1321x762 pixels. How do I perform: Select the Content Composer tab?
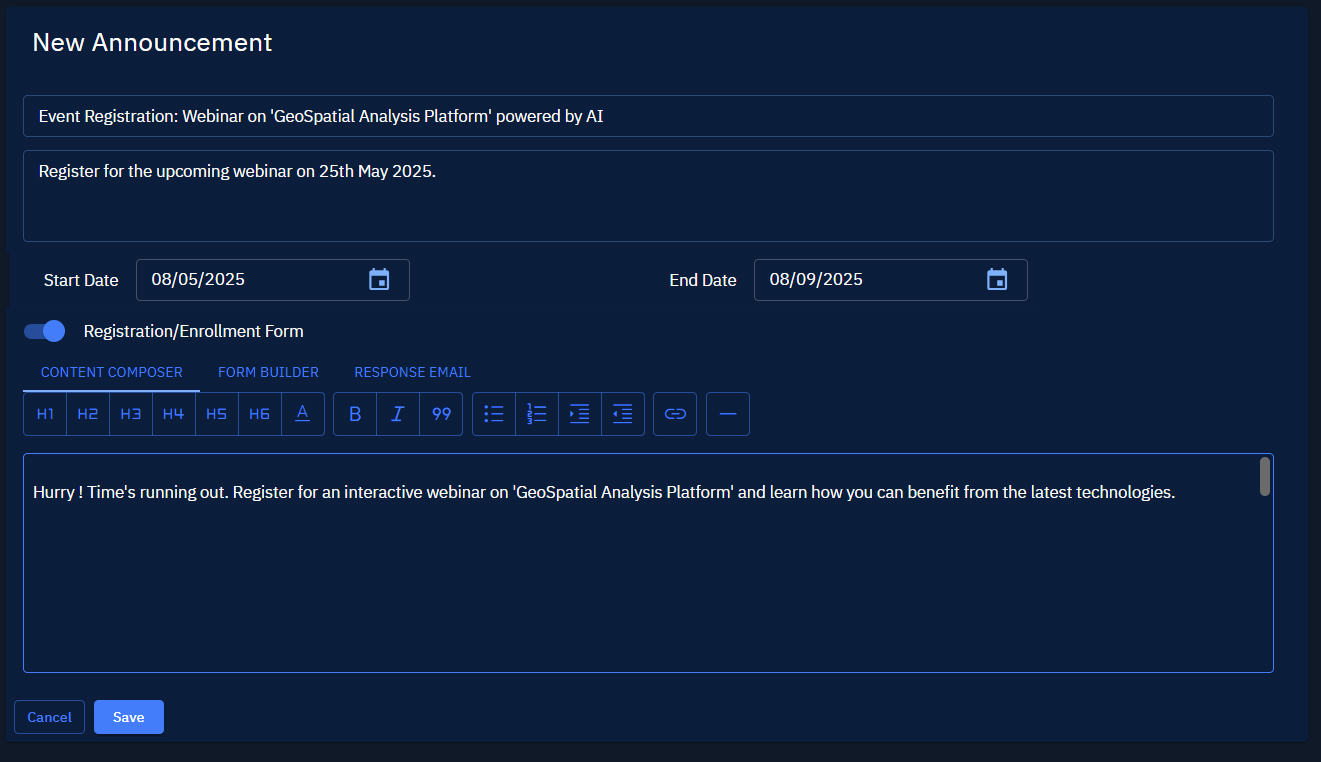pos(111,371)
